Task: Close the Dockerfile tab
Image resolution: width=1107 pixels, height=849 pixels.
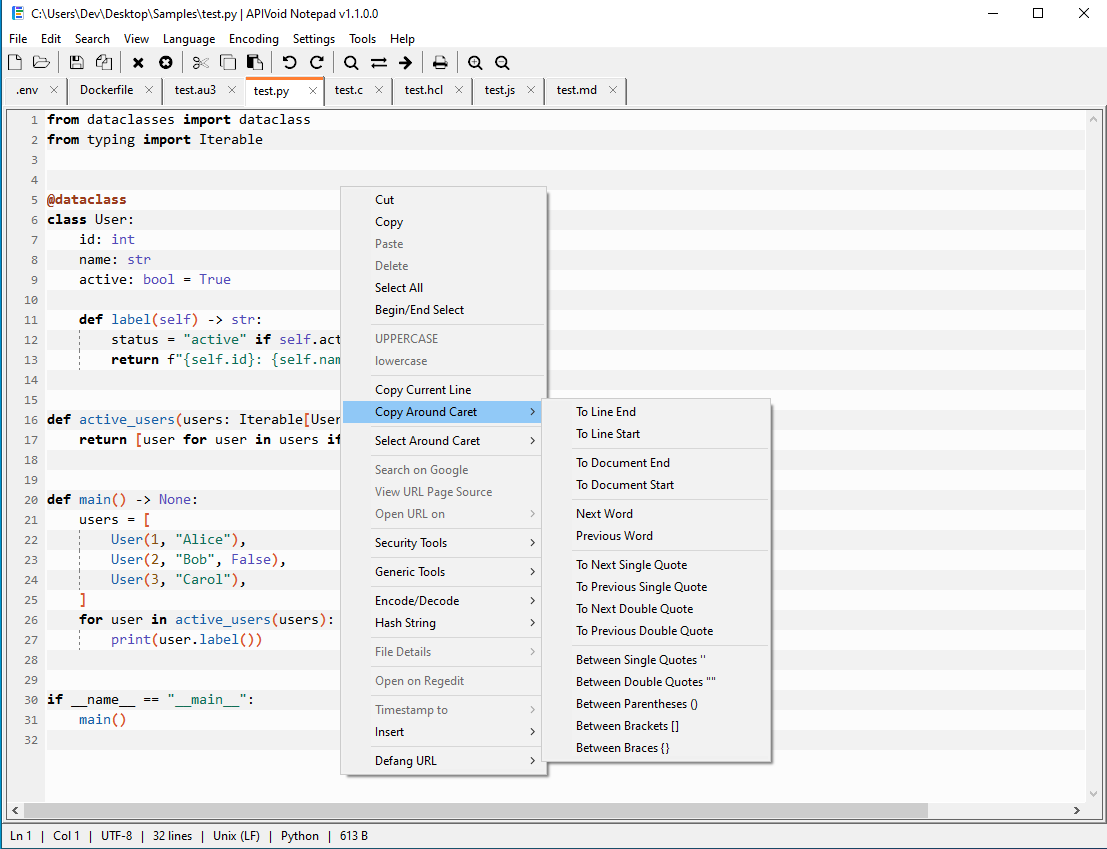Action: click(x=148, y=90)
